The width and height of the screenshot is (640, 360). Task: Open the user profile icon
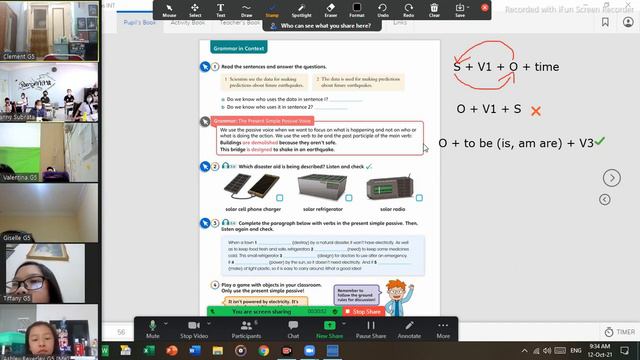628,22
